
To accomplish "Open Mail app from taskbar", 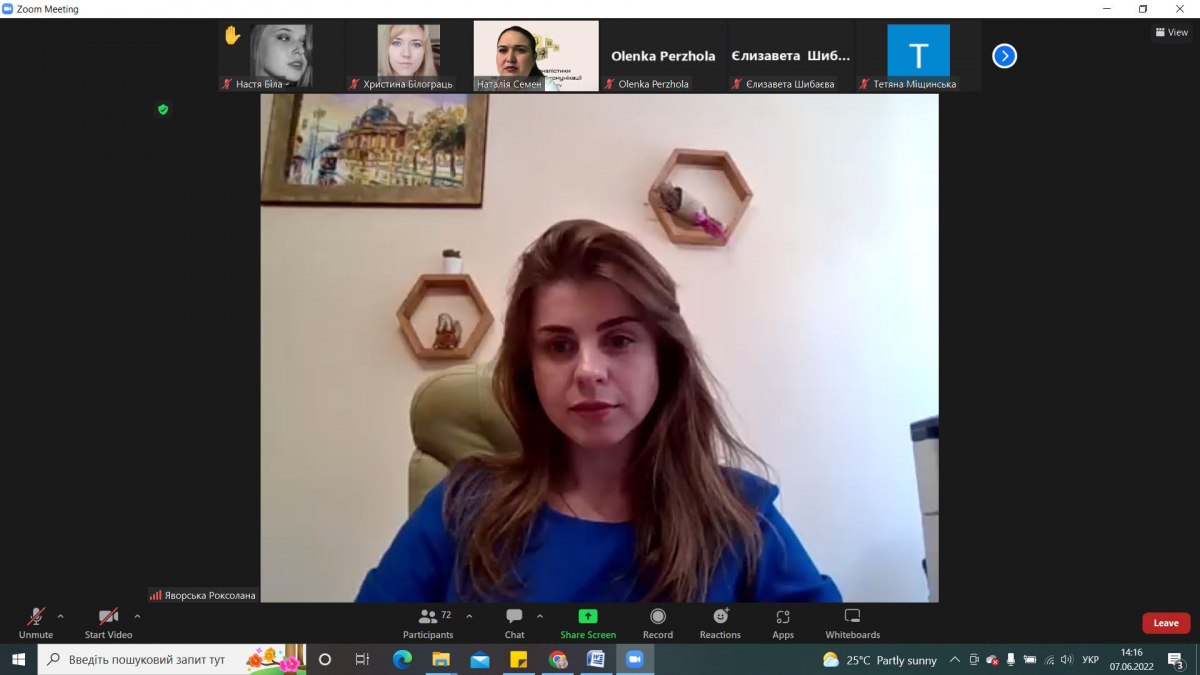I will tap(479, 660).
